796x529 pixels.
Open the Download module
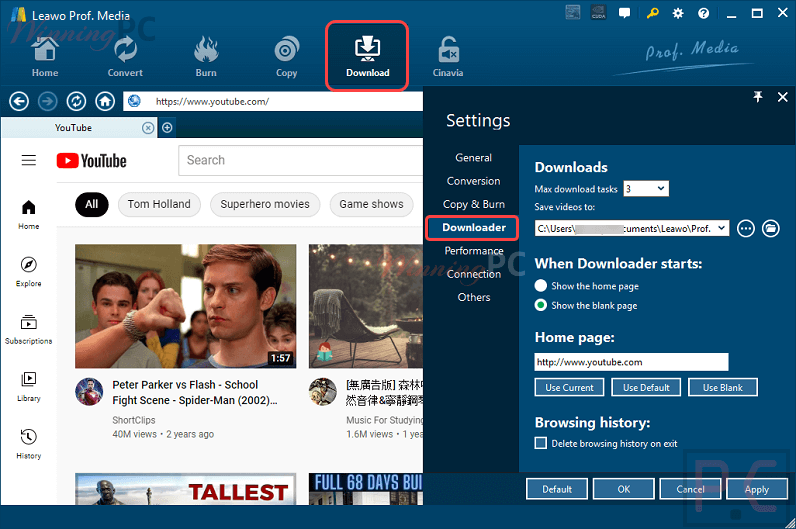367,56
